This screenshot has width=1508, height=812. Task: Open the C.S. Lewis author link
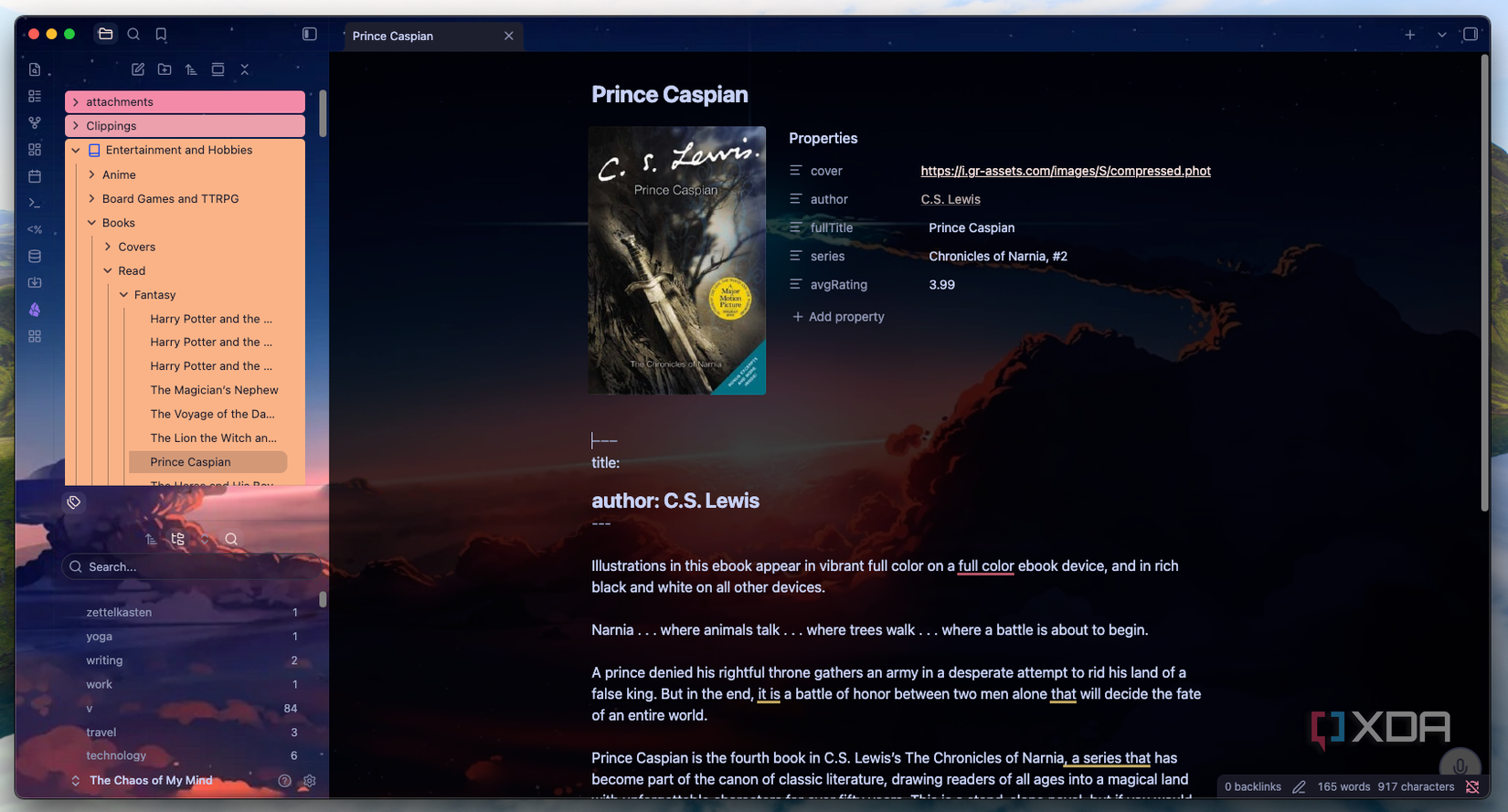[x=950, y=199]
